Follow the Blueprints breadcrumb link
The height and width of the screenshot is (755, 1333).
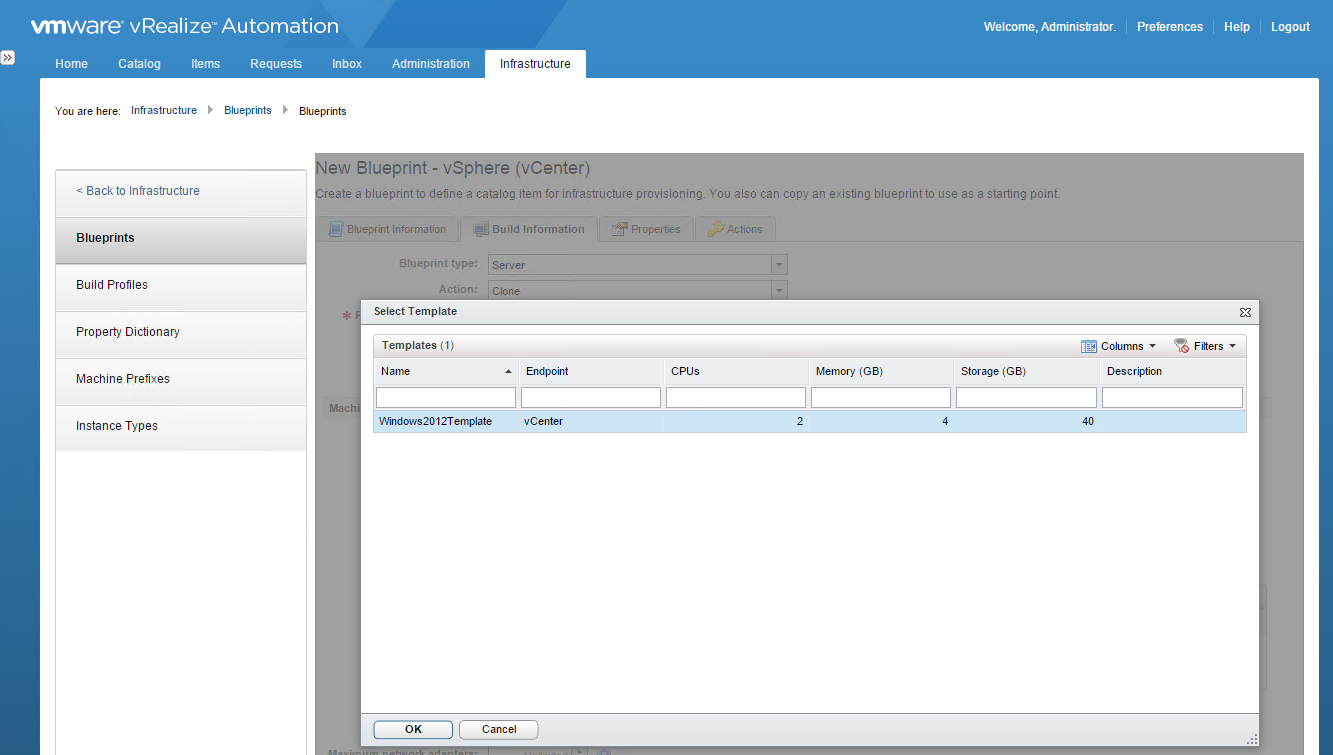click(248, 111)
